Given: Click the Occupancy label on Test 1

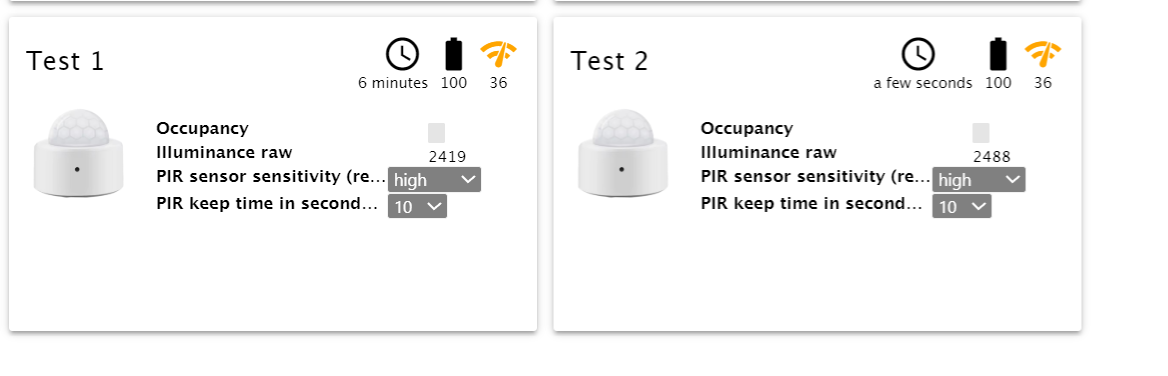Looking at the screenshot, I should 203,129.
